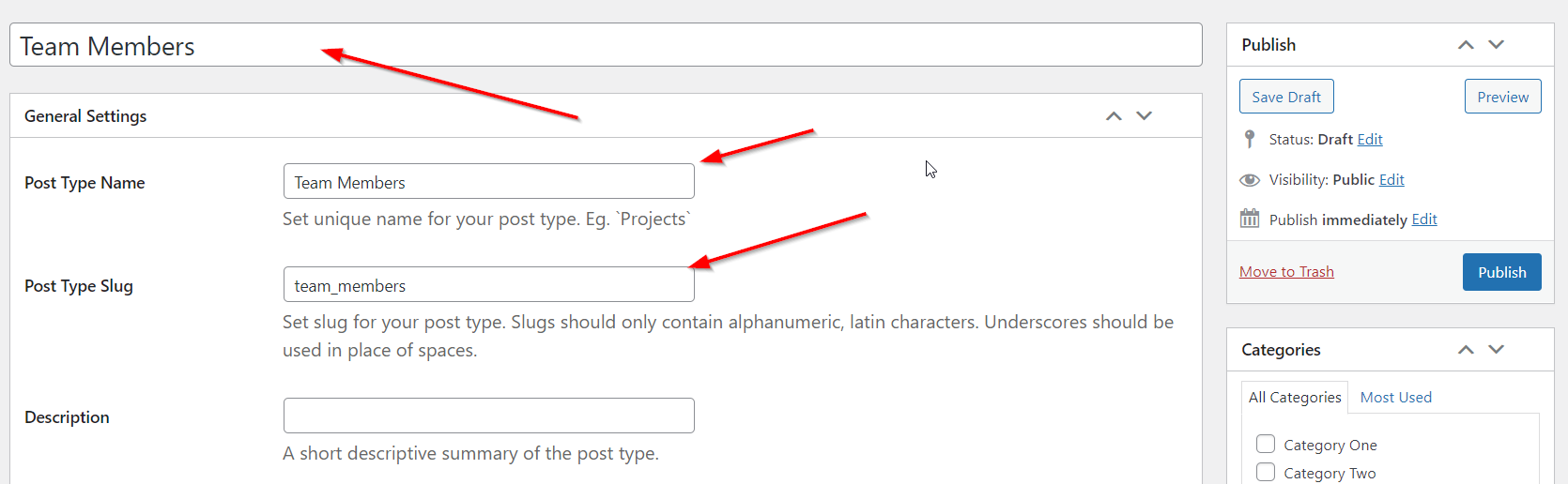1568x484 pixels.
Task: Click Categories panel up arrow icon
Action: click(1466, 350)
